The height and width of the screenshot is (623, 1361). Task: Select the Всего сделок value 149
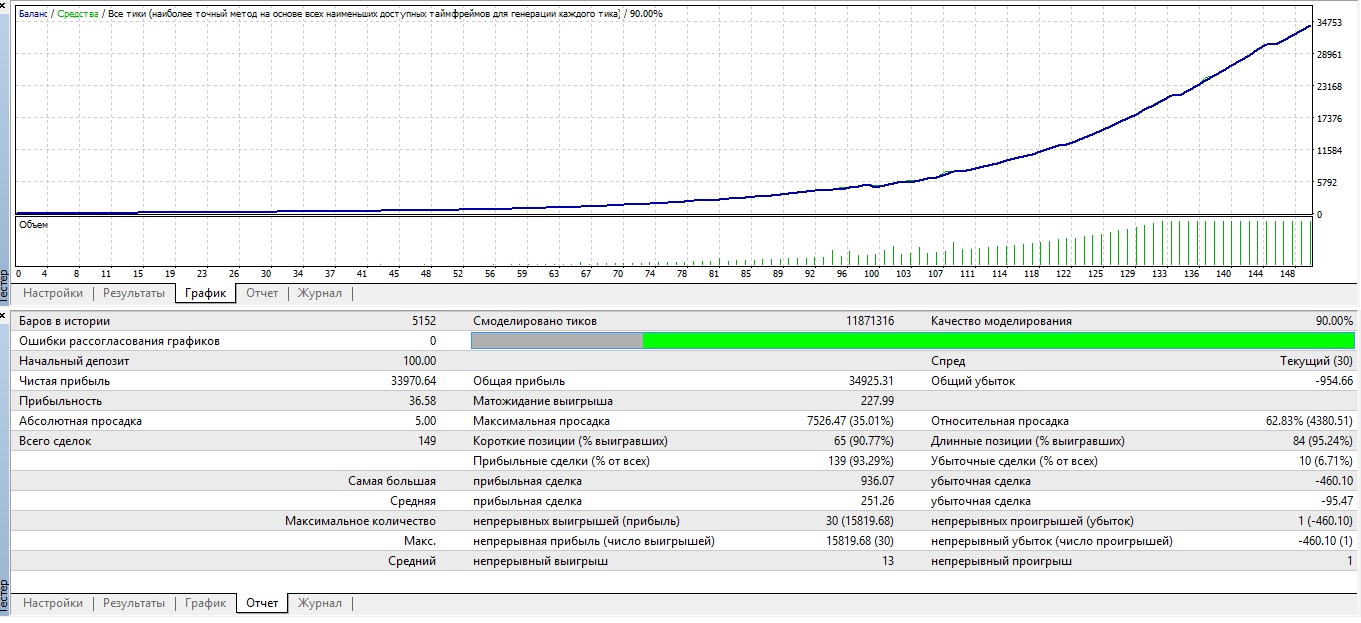click(x=425, y=441)
